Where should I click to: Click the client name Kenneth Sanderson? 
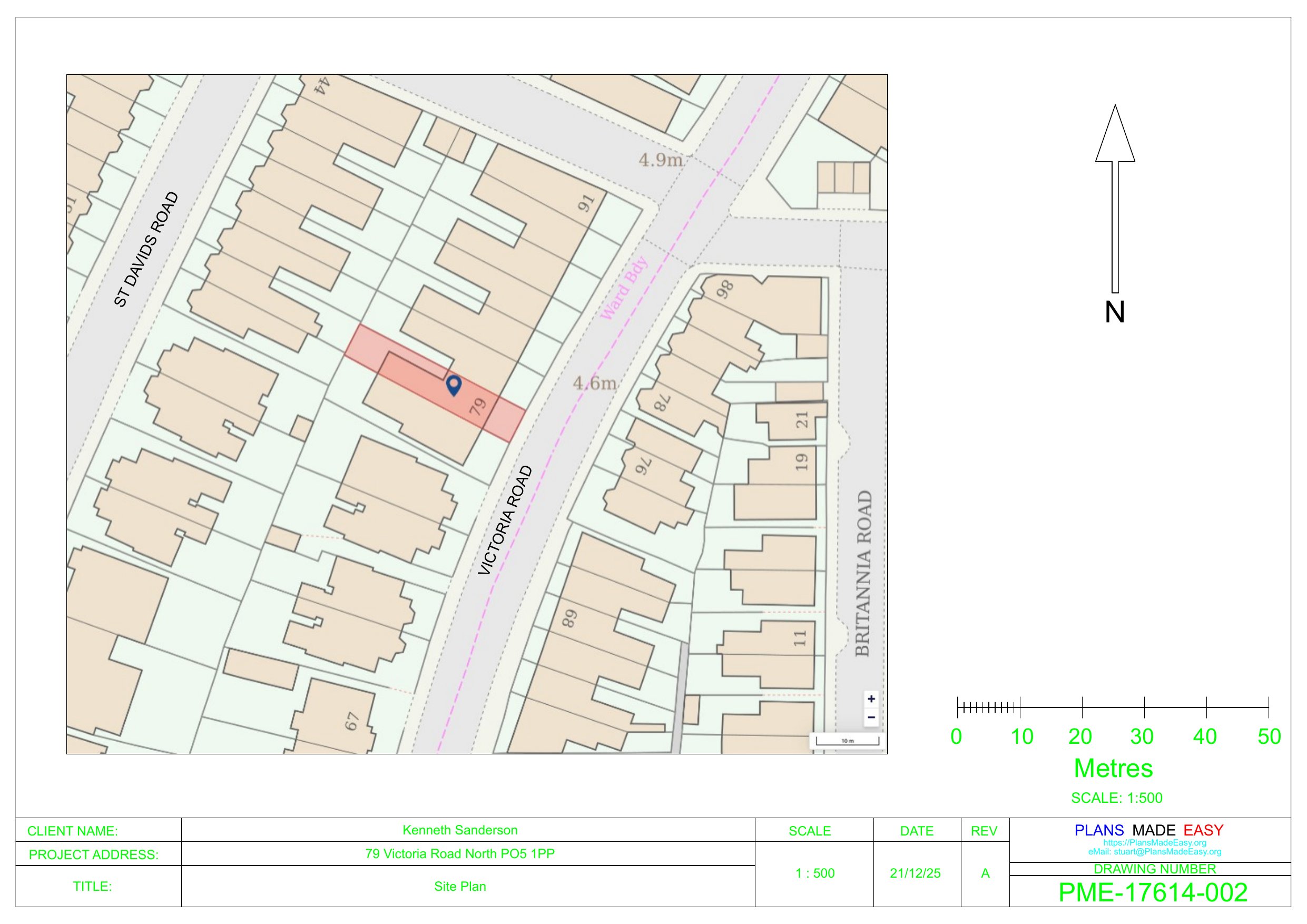[x=460, y=830]
